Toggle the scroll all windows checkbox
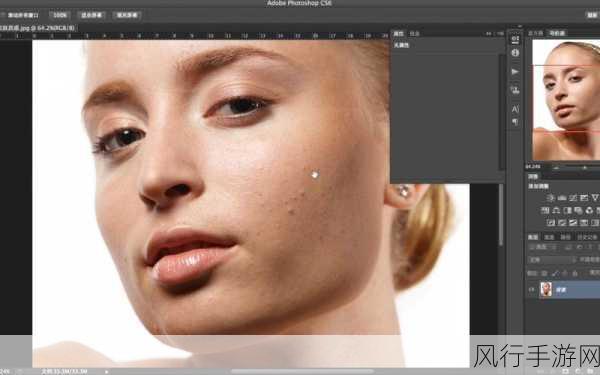The height and width of the screenshot is (375, 600). click(x=3, y=15)
